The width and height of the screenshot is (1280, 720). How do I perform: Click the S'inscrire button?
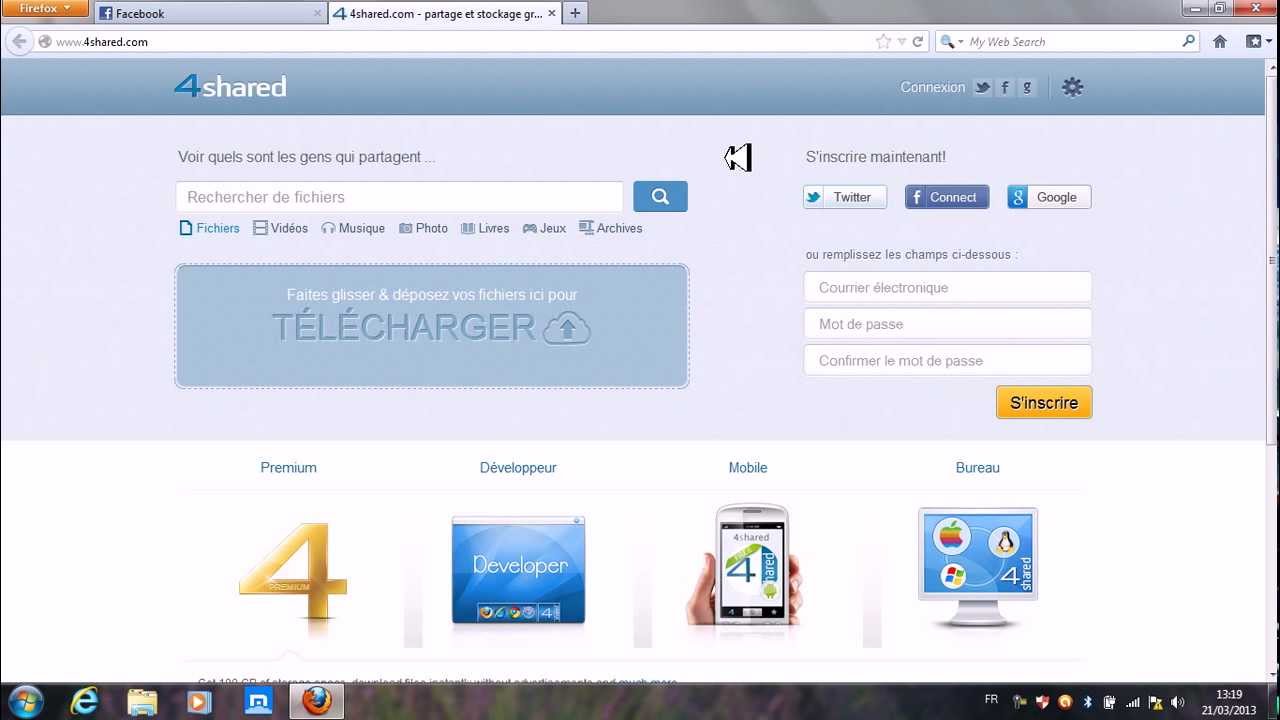pos(1044,403)
